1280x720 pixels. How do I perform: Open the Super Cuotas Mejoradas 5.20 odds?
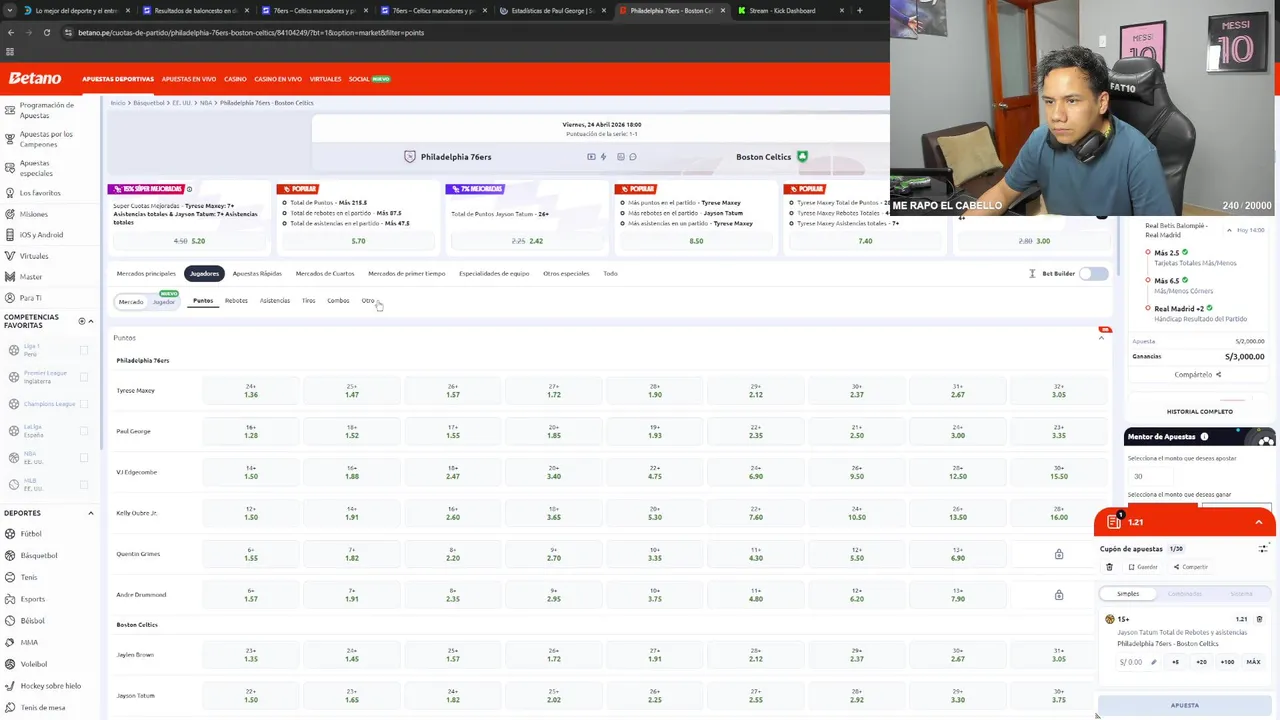point(190,241)
